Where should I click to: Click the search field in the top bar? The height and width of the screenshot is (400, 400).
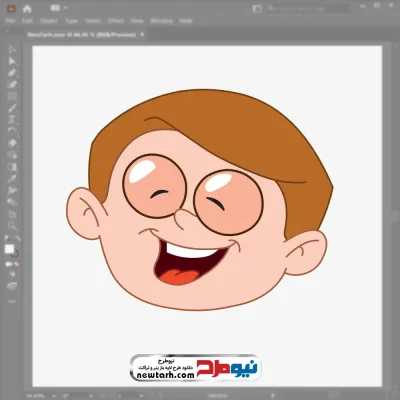coord(308,9)
